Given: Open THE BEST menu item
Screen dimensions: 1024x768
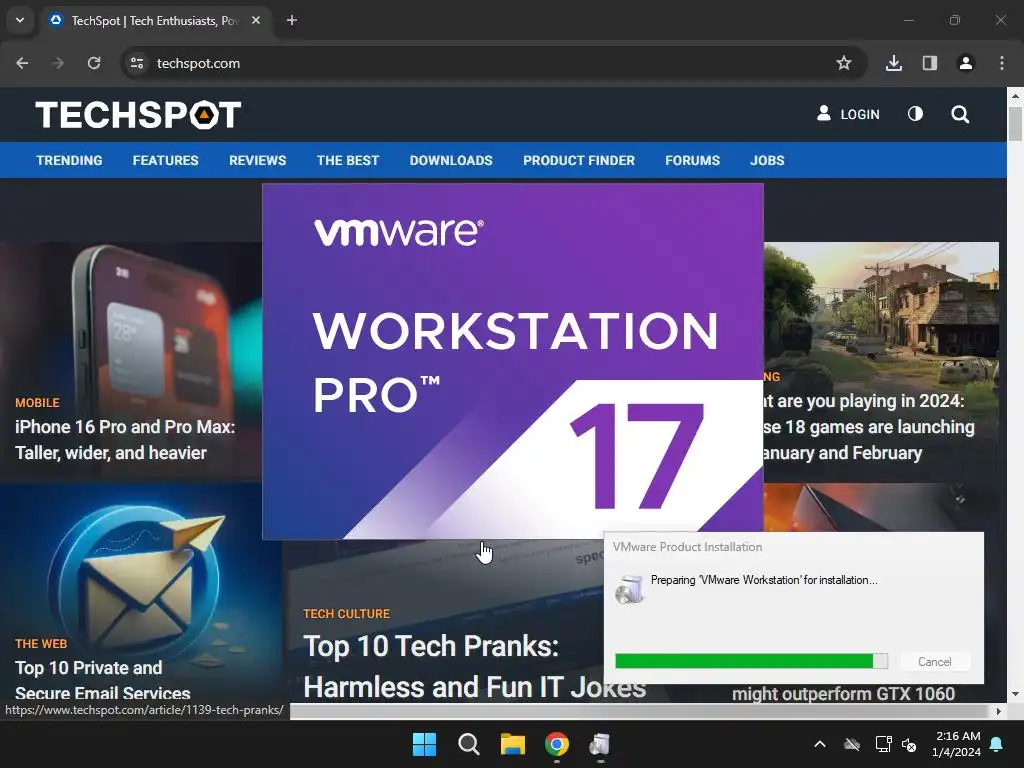Looking at the screenshot, I should [x=347, y=161].
